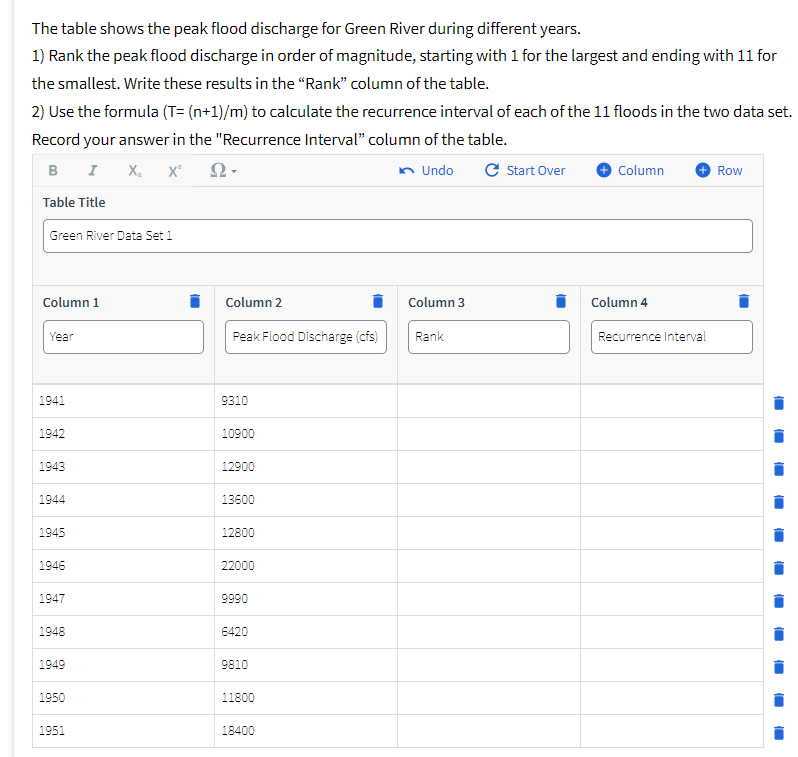This screenshot has height=757, width=798.
Task: Select the Rank cell for year 1946
Action: (489, 566)
